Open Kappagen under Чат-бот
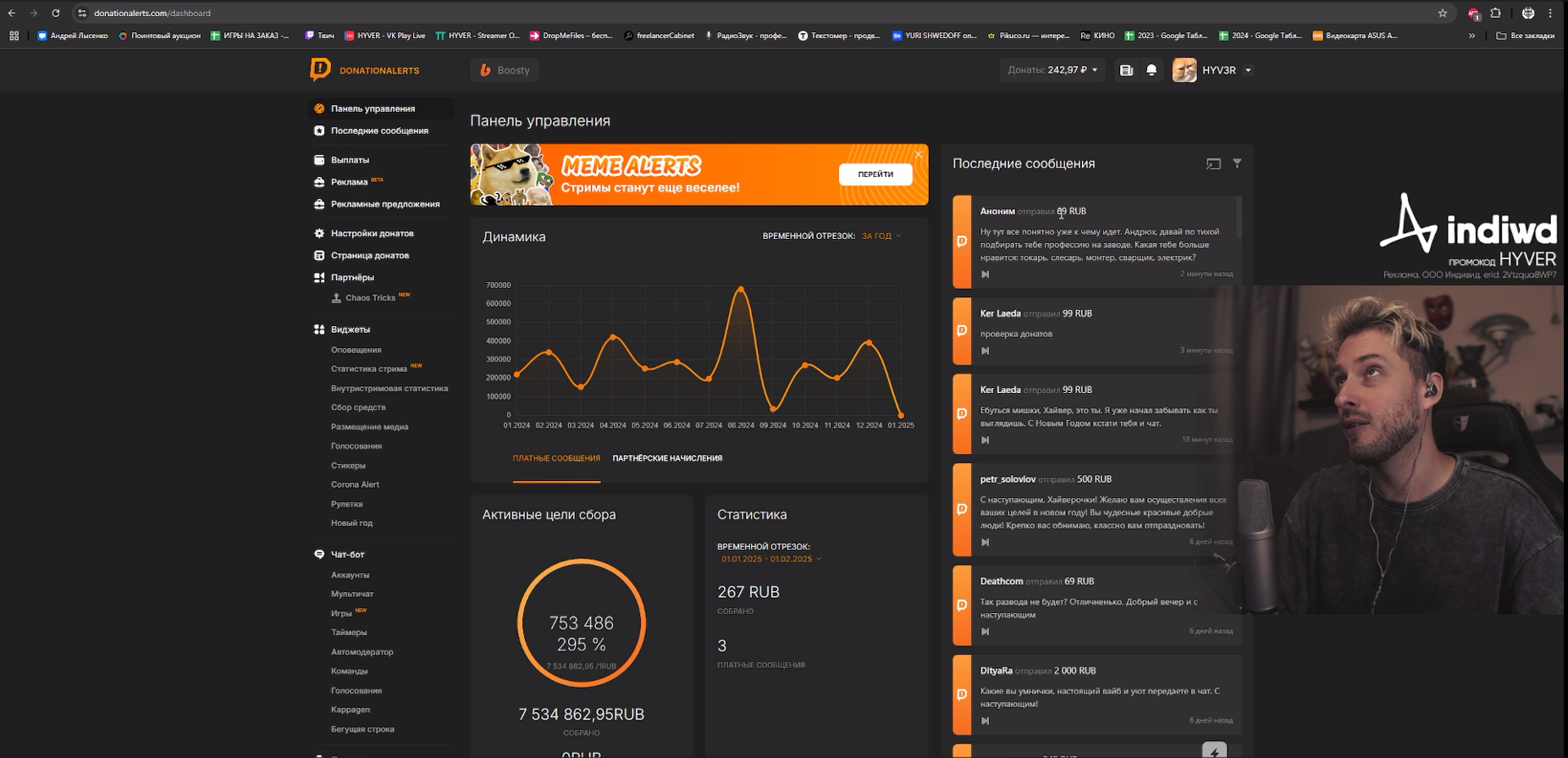Image resolution: width=1568 pixels, height=758 pixels. pos(351,710)
